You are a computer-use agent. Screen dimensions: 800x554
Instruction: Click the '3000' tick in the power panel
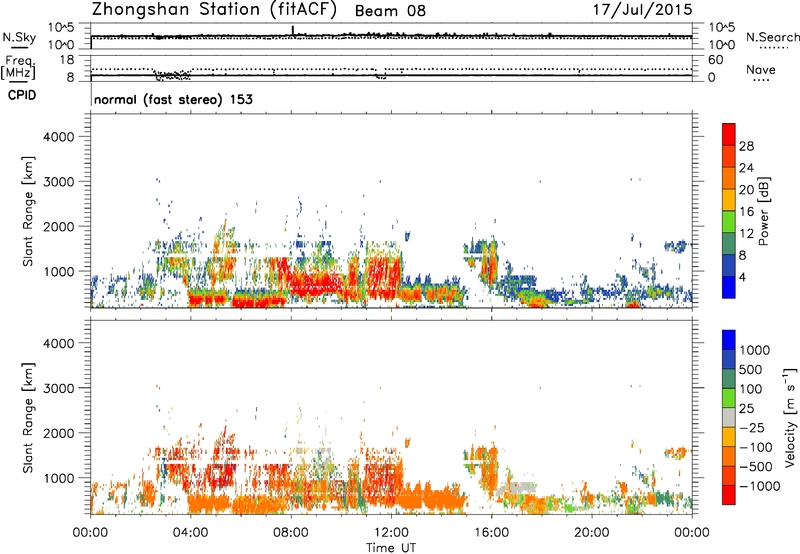pyautogui.click(x=59, y=182)
